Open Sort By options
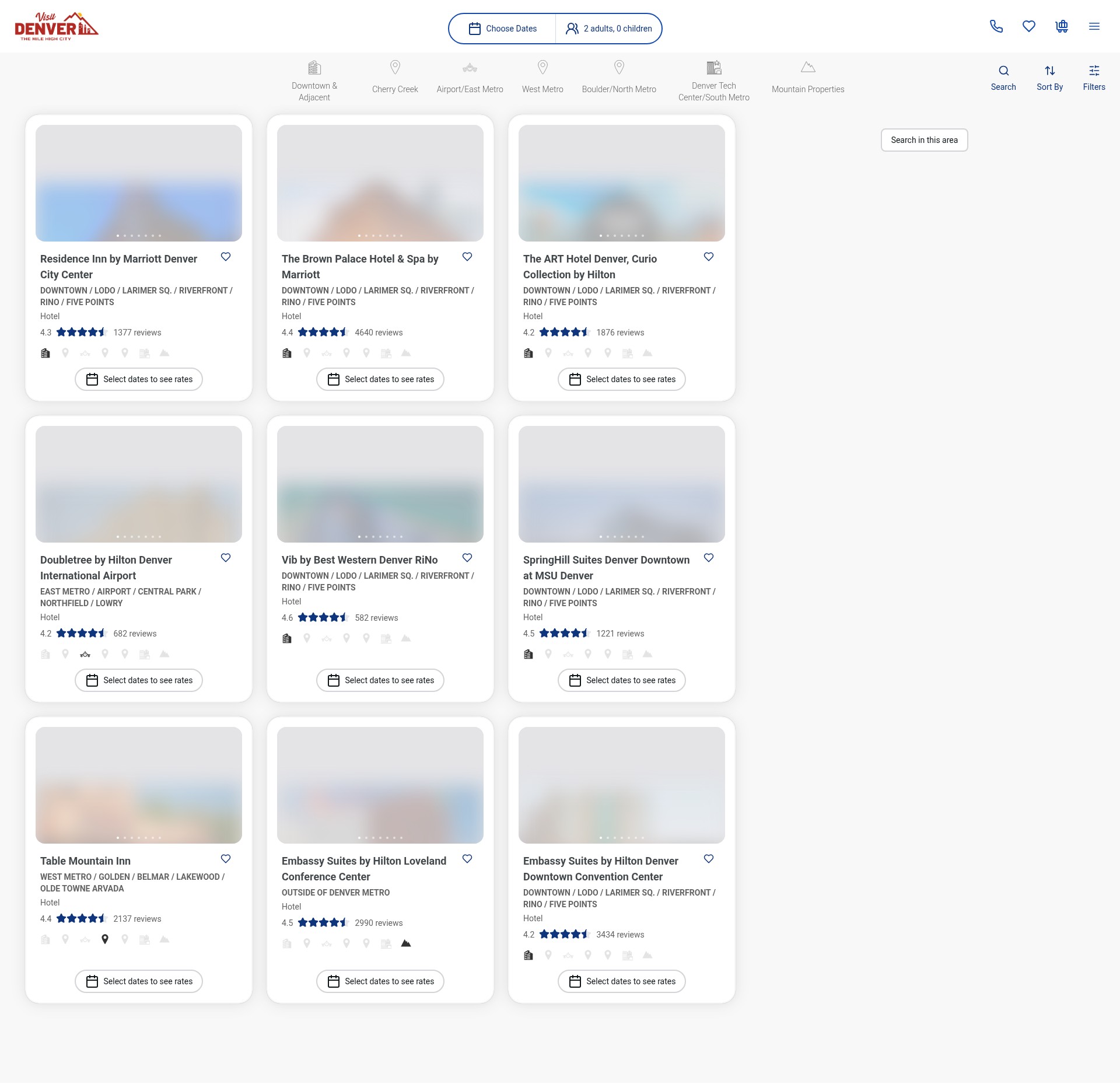 tap(1050, 78)
